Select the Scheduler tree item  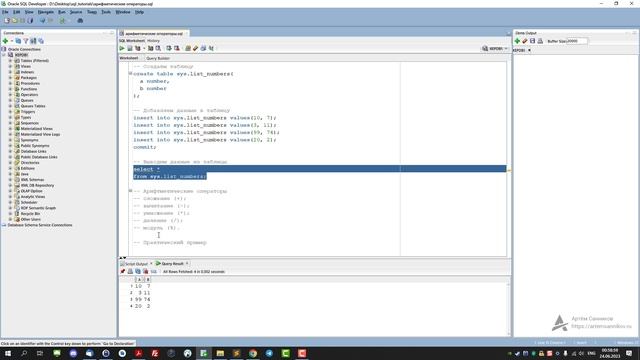[x=29, y=202]
